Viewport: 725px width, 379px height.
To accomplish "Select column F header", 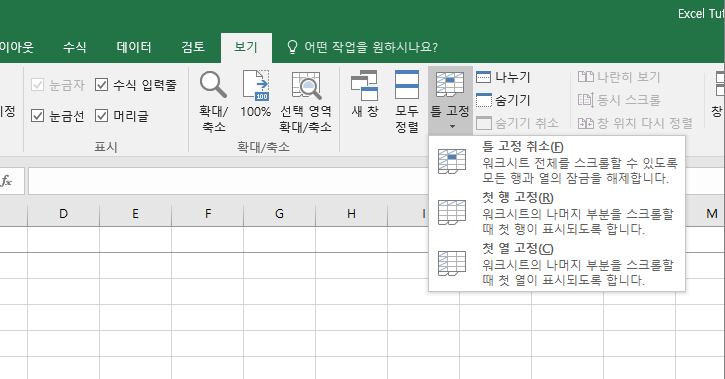I will click(208, 214).
